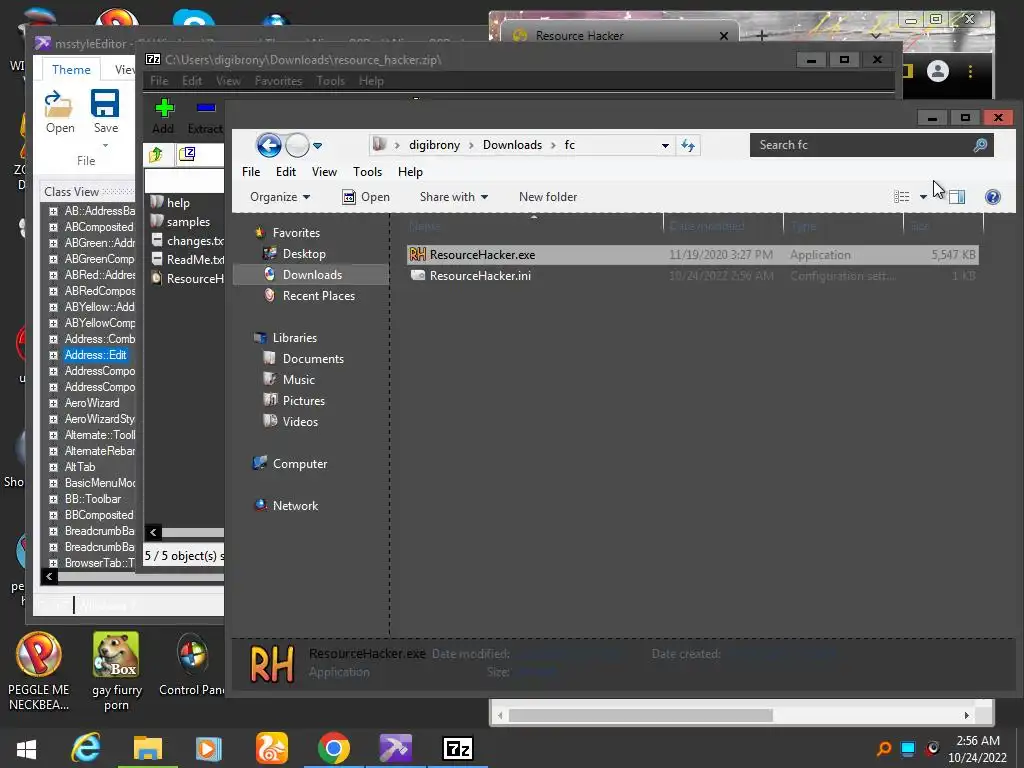Select the samples folder in 7-Zip
The width and height of the screenshot is (1024, 768).
pos(187,222)
